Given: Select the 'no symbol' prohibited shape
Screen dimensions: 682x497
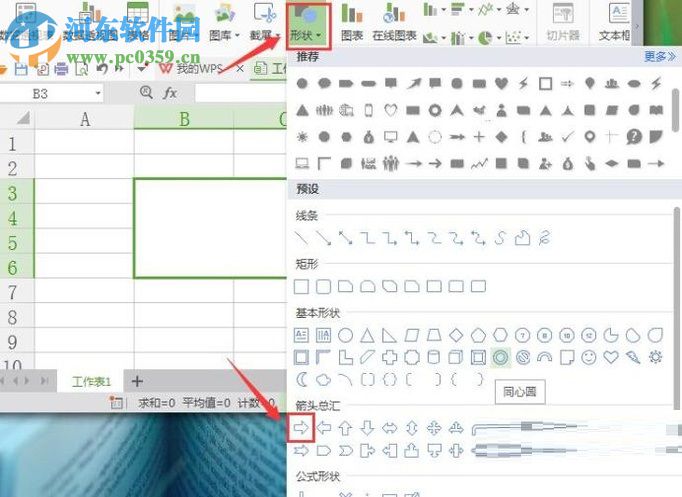Looking at the screenshot, I should point(523,357).
